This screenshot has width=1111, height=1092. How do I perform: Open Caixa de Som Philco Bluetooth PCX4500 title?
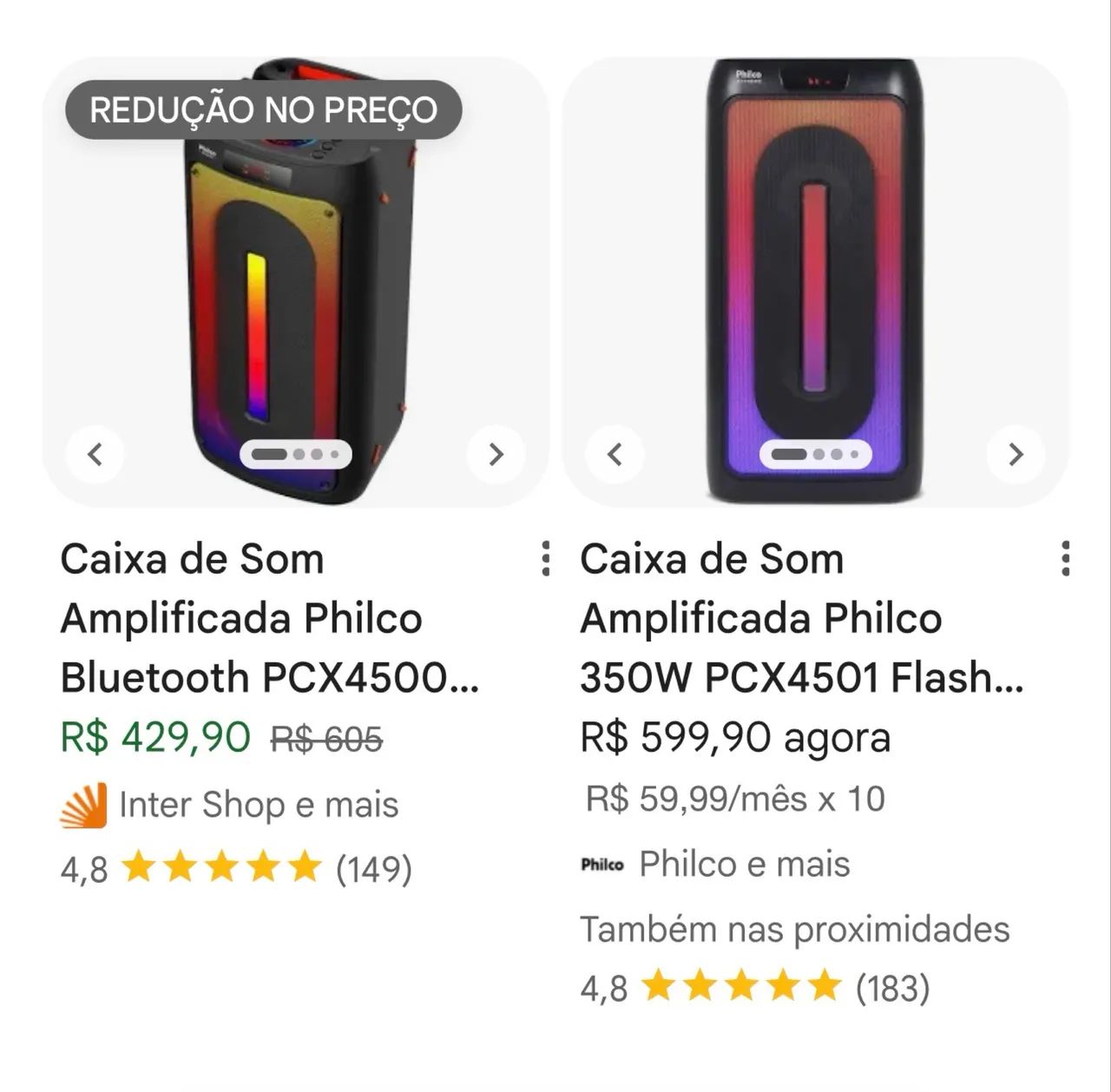click(x=270, y=618)
